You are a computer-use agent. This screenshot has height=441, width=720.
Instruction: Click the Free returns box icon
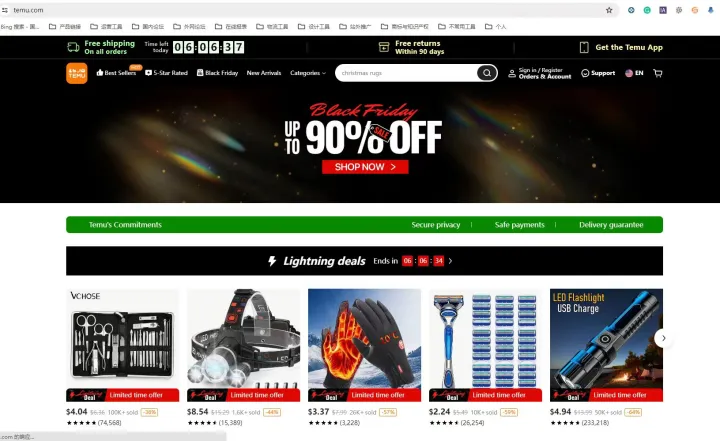click(384, 47)
